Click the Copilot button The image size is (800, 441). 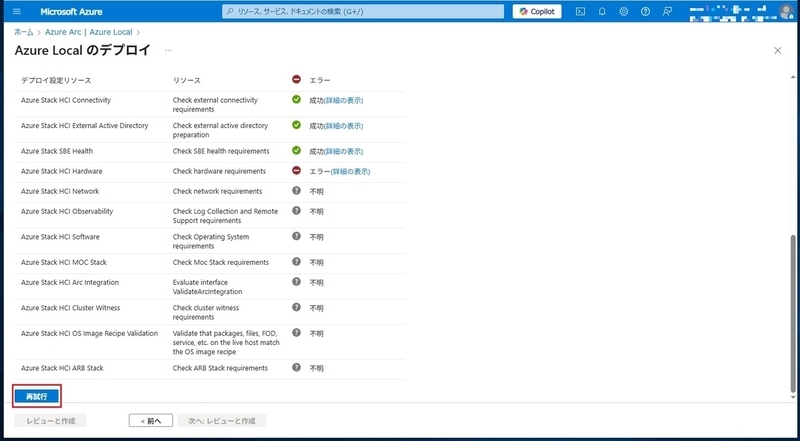pos(537,11)
